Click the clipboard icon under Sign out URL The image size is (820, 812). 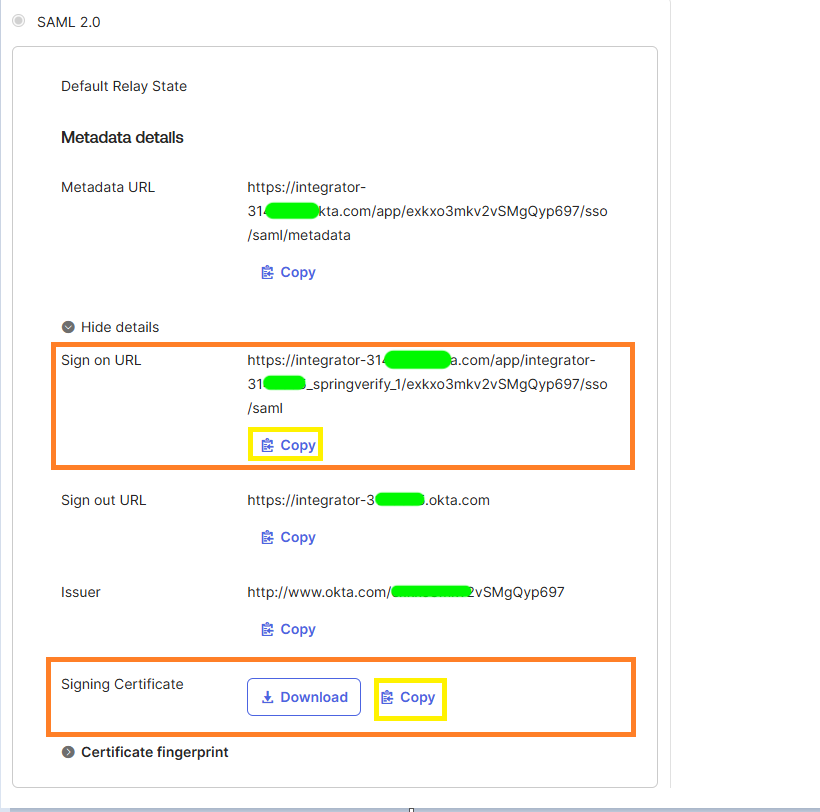point(267,537)
